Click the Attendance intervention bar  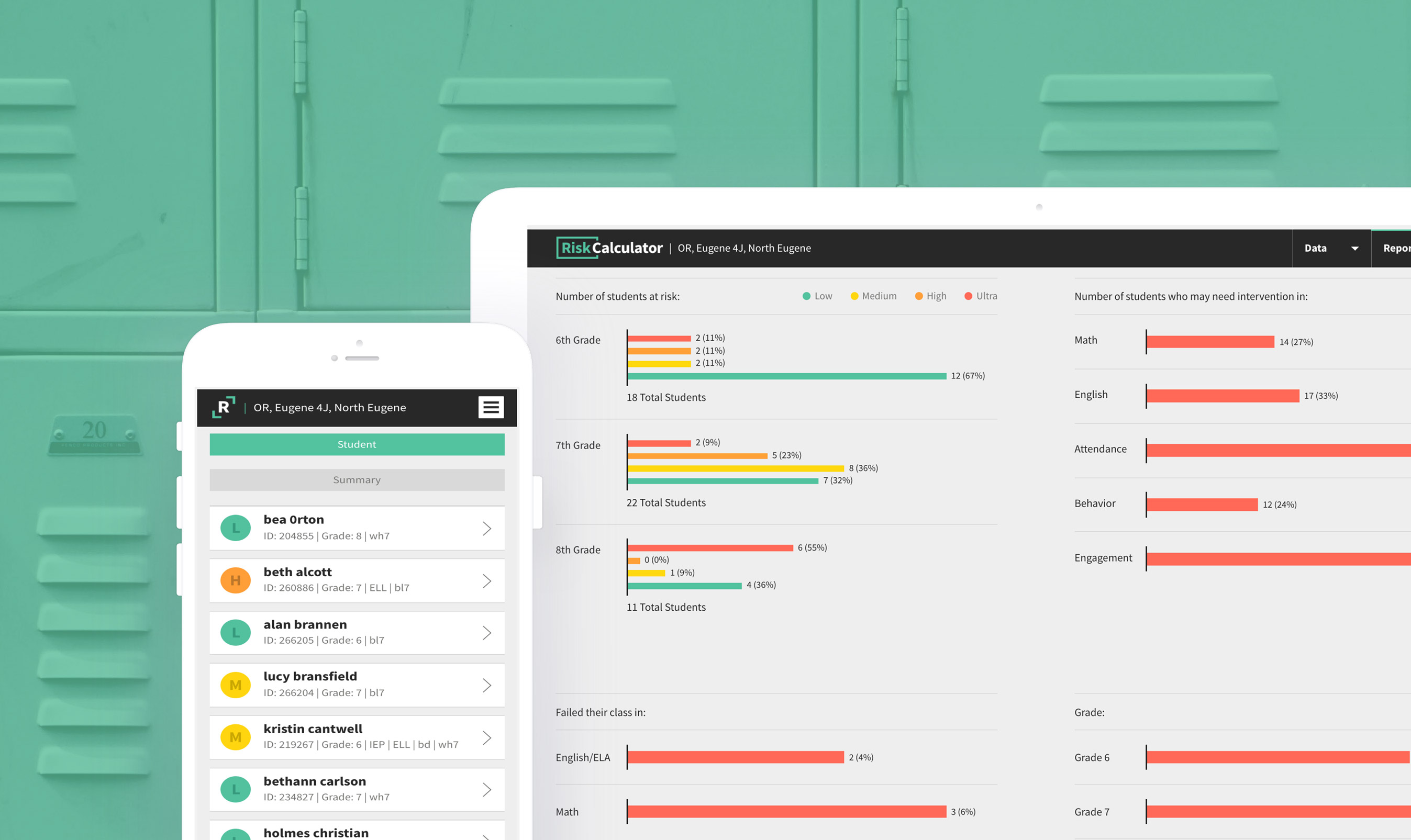(x=1279, y=450)
